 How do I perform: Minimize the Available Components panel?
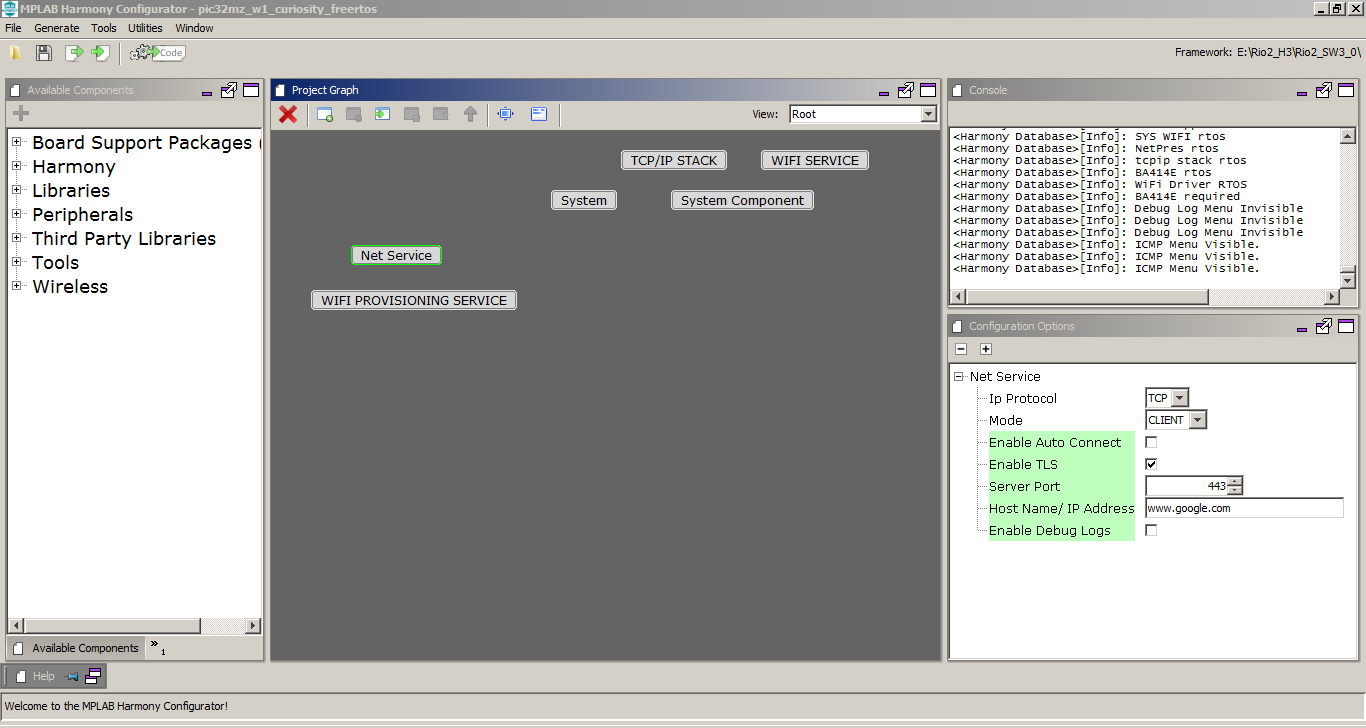(x=207, y=92)
